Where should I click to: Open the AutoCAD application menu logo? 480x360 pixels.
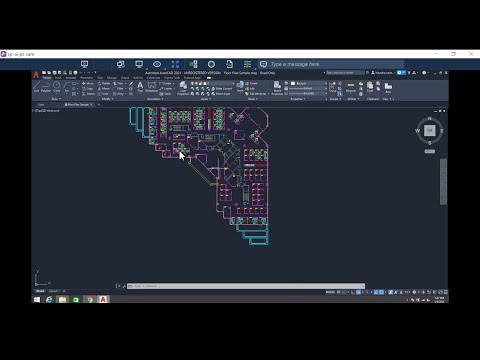[x=36, y=75]
